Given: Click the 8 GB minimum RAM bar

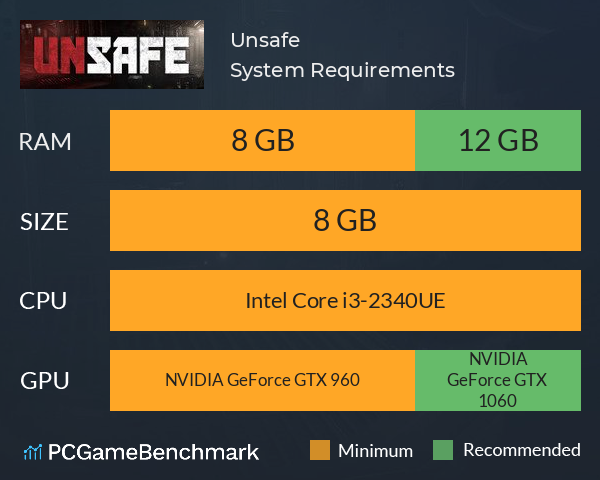Looking at the screenshot, I should tap(262, 140).
